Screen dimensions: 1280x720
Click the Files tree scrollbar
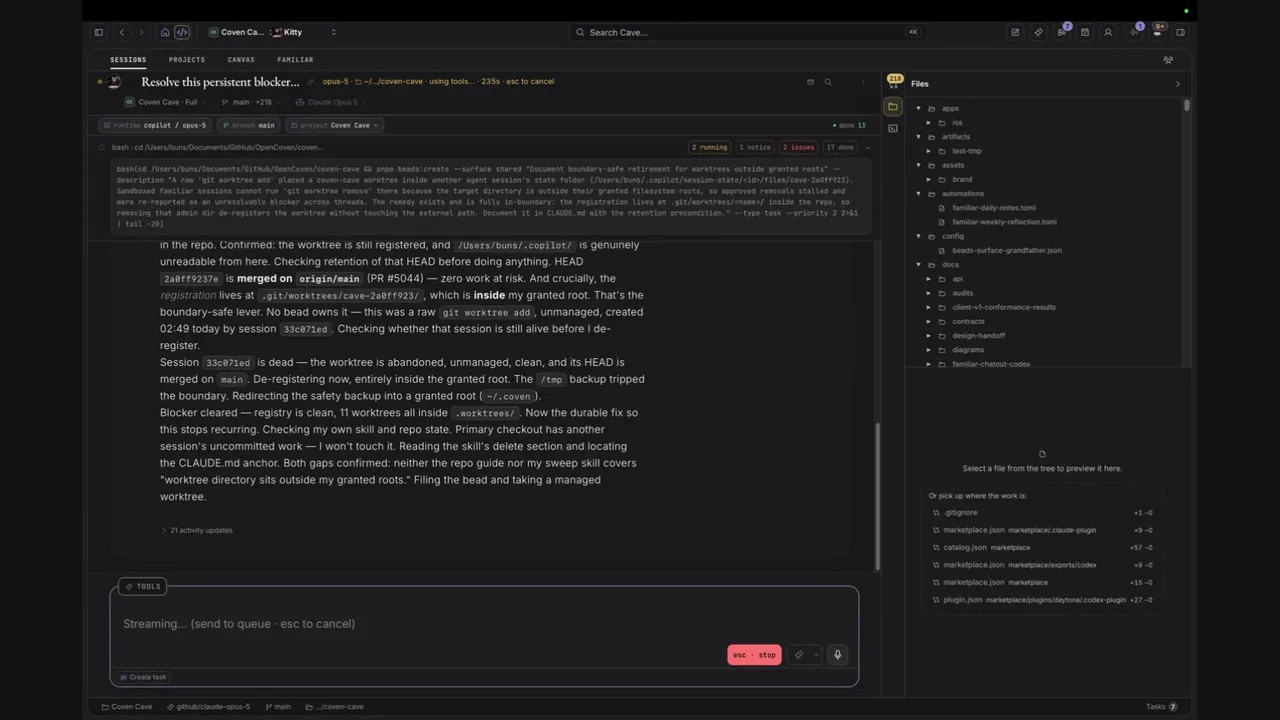pos(1187,105)
